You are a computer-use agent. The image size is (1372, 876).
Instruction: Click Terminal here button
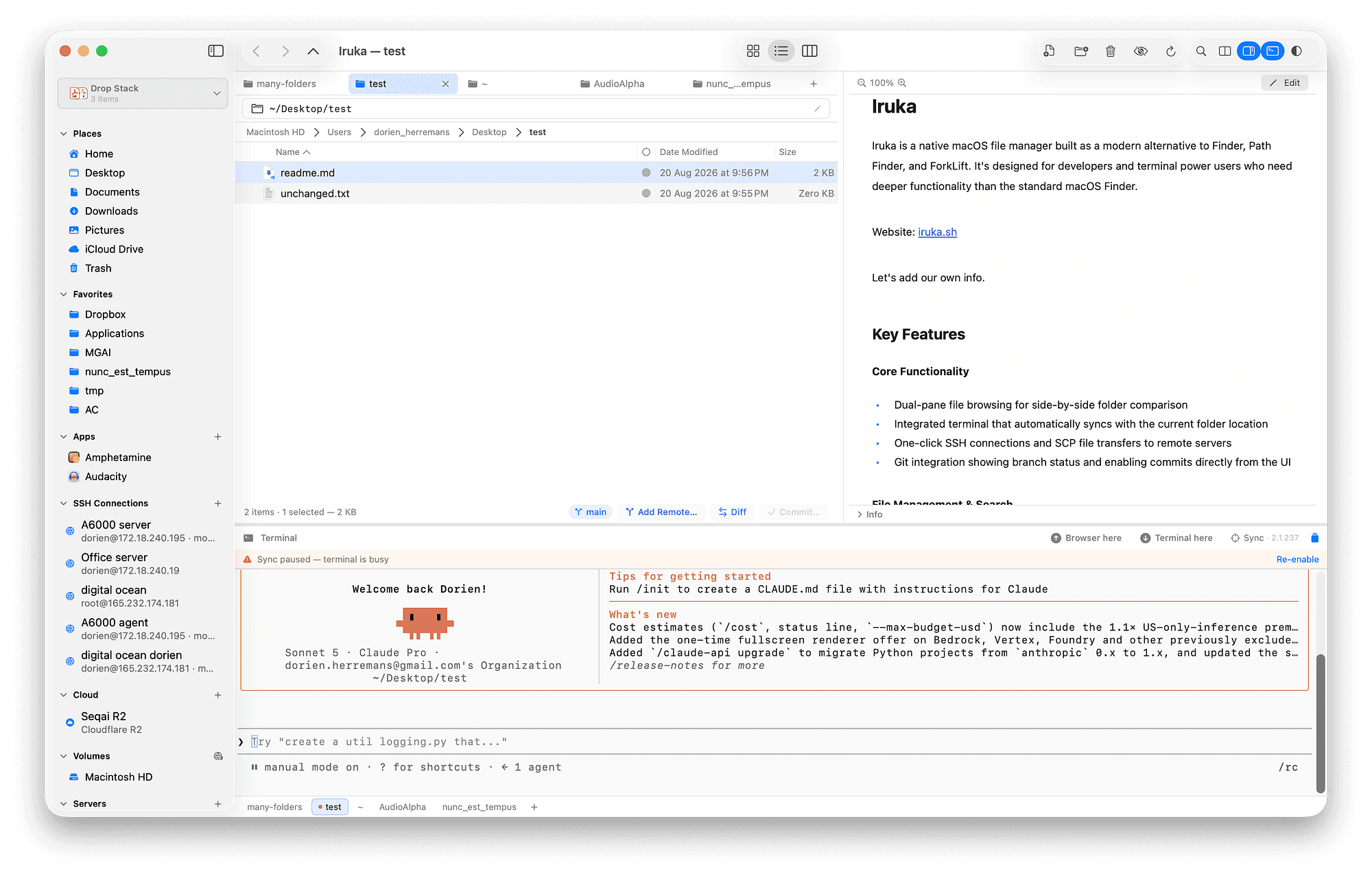[x=1176, y=538]
